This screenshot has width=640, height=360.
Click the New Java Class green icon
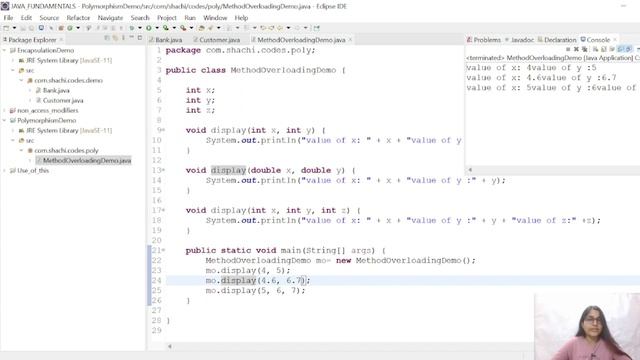70,28
